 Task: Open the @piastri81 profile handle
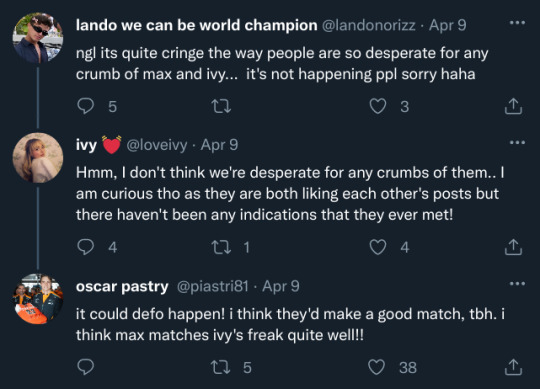(212, 286)
